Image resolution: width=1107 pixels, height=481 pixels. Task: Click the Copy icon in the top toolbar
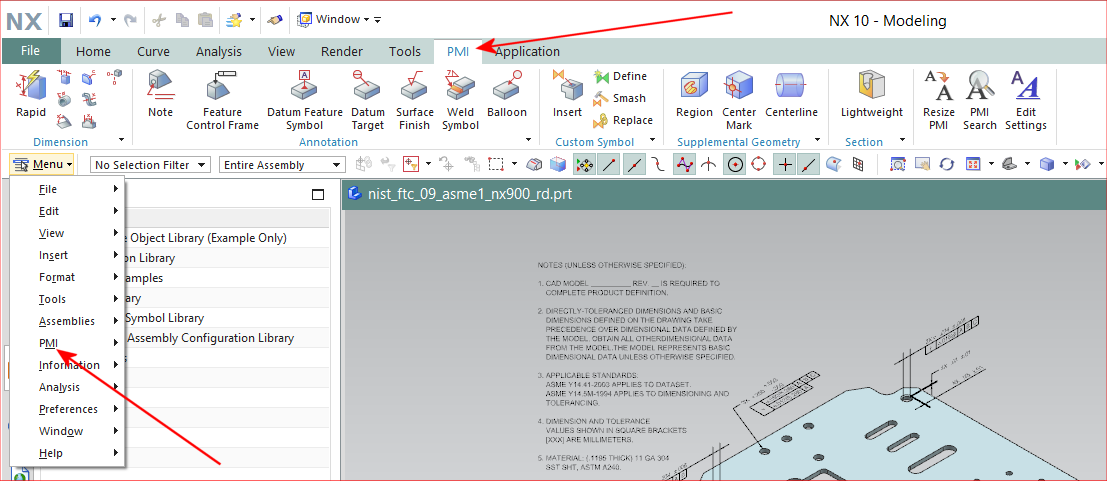pyautogui.click(x=182, y=20)
